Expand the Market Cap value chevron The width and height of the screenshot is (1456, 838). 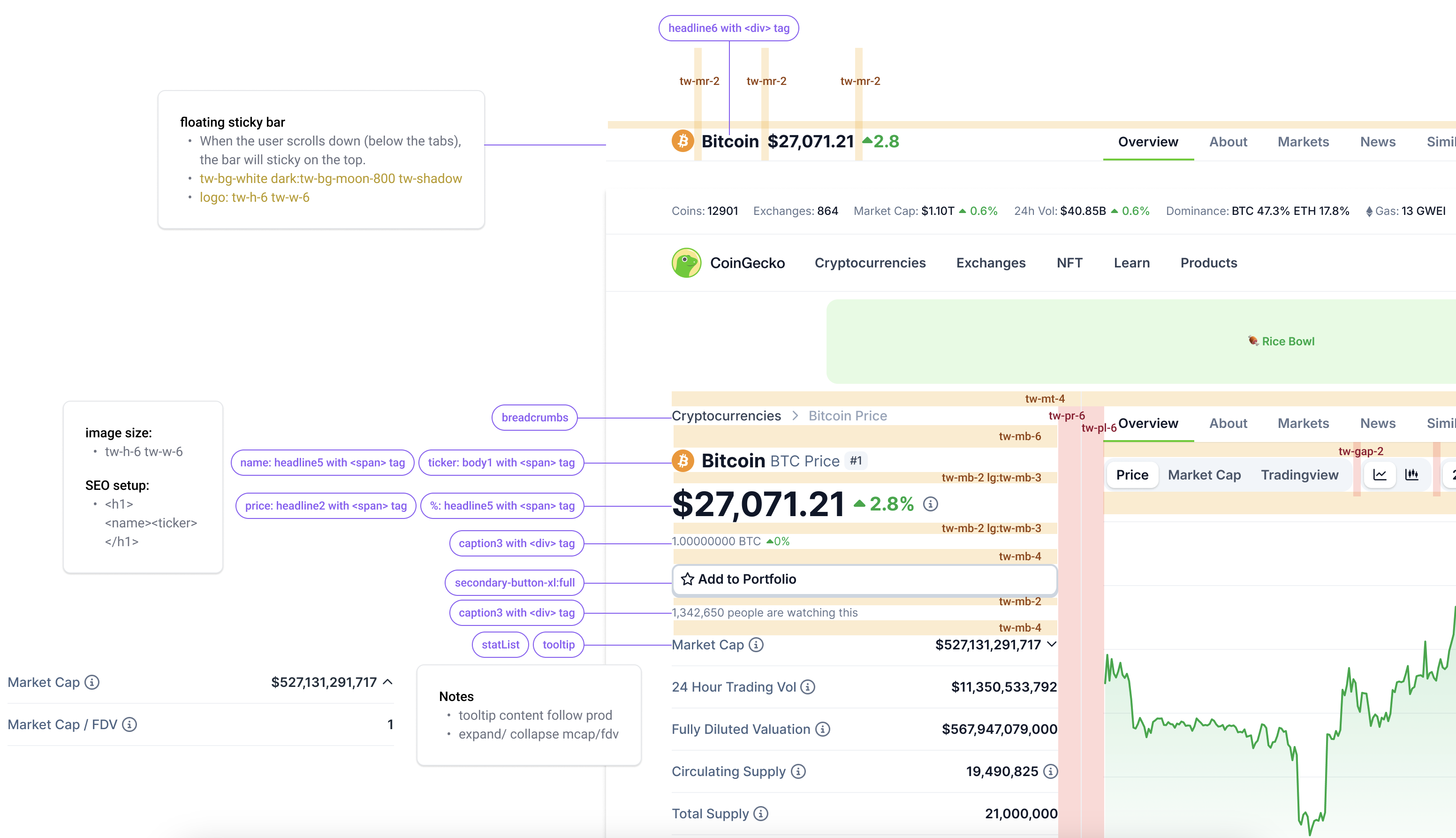pyautogui.click(x=1053, y=645)
